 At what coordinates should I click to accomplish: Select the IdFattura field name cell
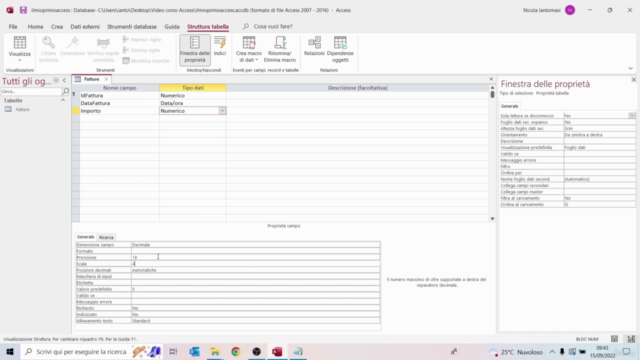coord(120,96)
